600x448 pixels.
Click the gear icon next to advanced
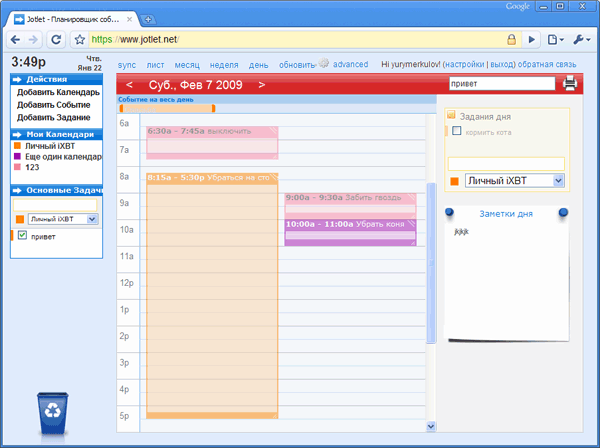[324, 63]
